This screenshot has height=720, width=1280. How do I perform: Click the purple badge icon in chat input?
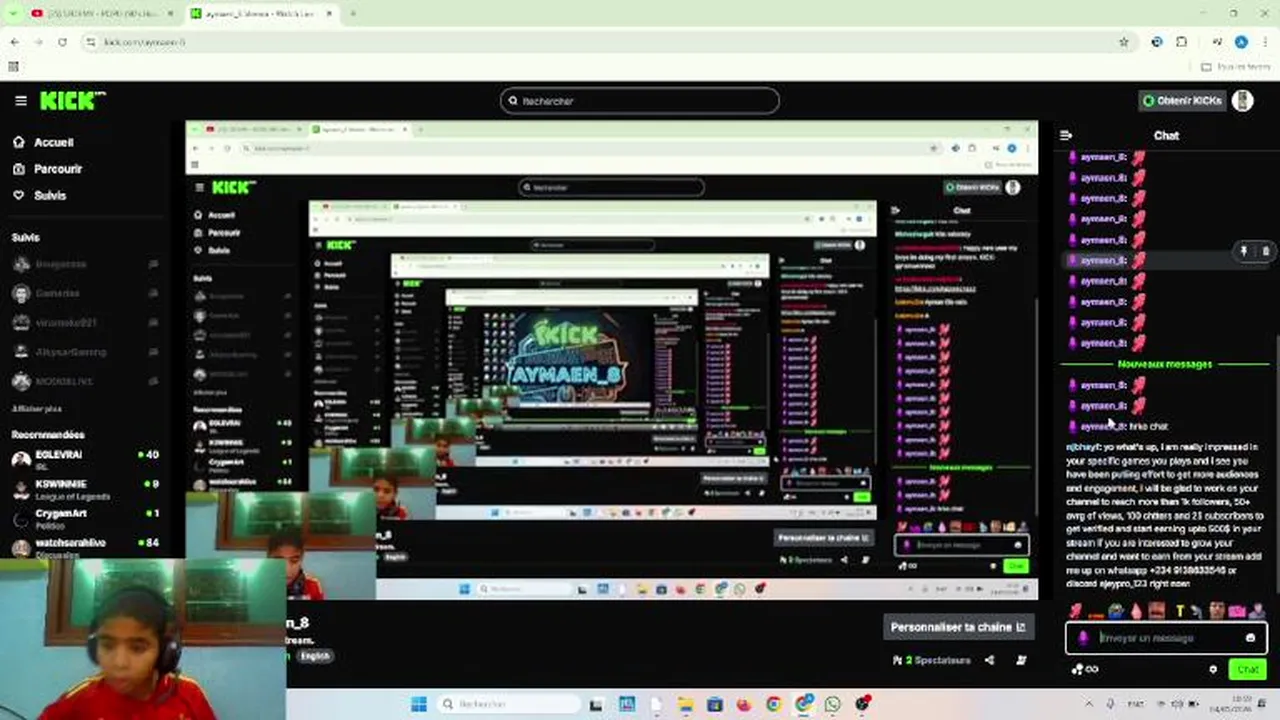1083,638
